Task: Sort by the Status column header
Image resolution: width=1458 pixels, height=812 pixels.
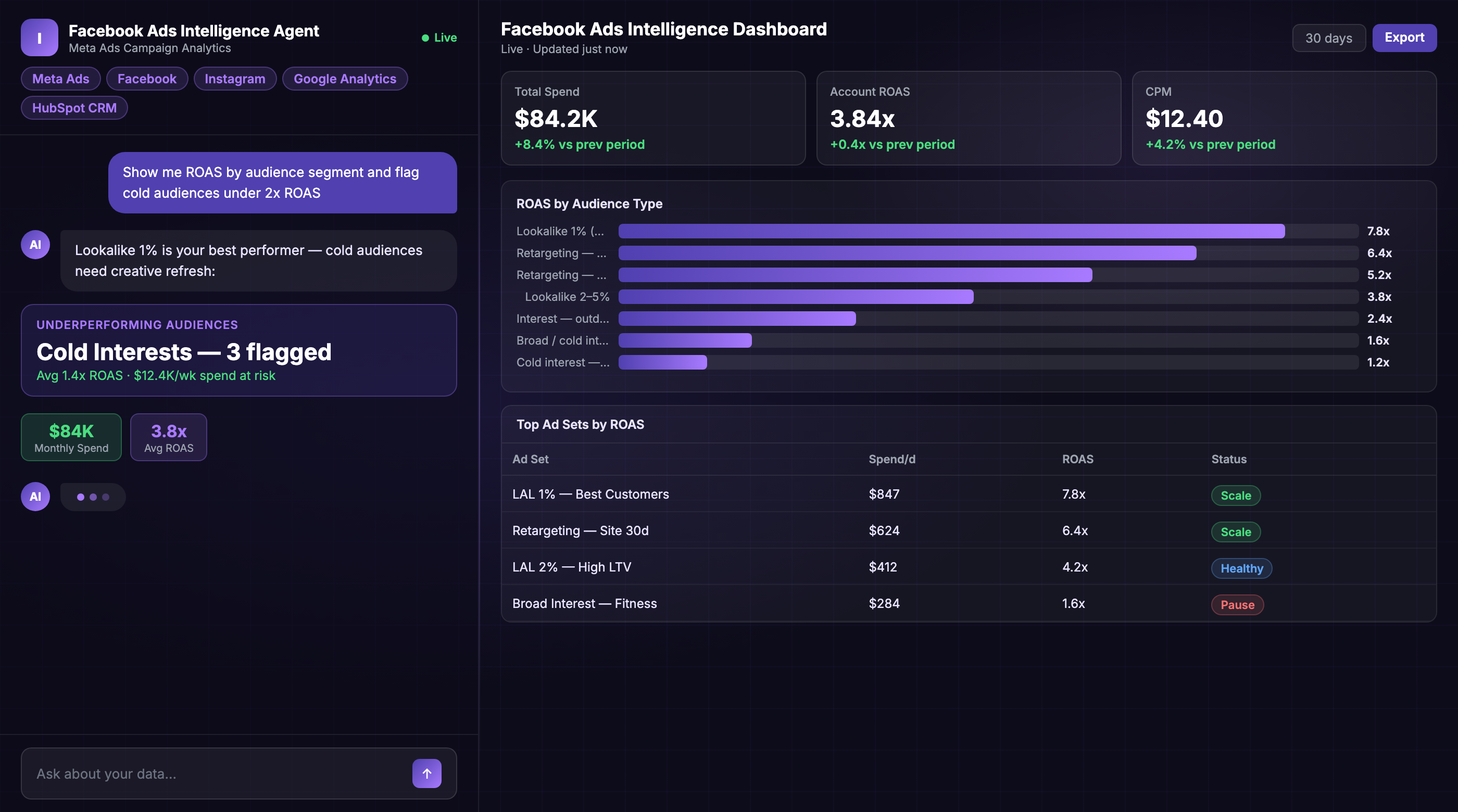Action: click(x=1229, y=459)
